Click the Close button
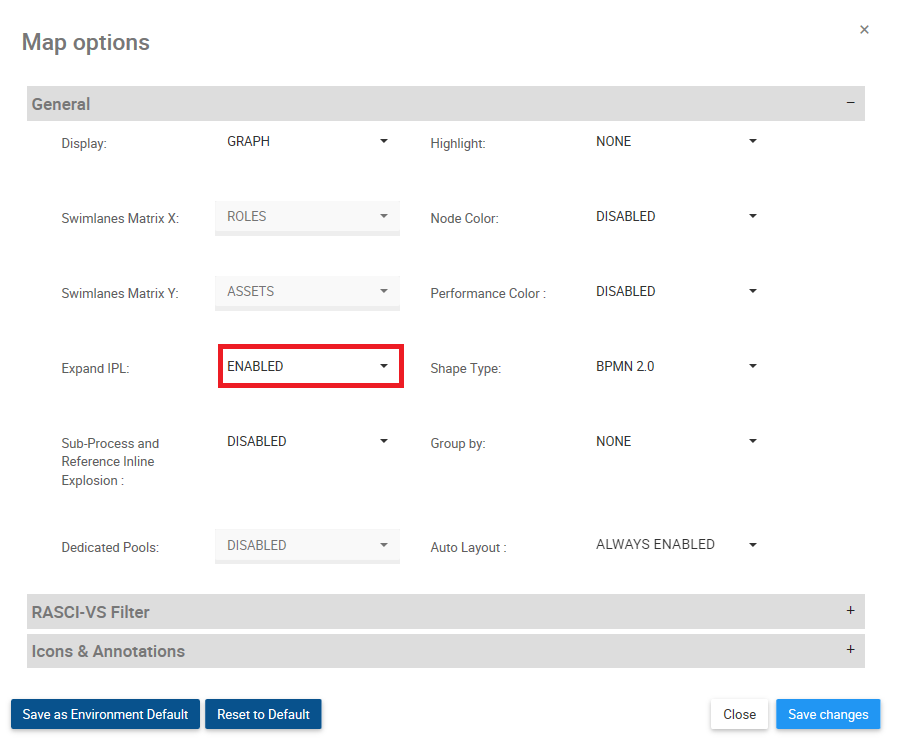 tap(739, 715)
